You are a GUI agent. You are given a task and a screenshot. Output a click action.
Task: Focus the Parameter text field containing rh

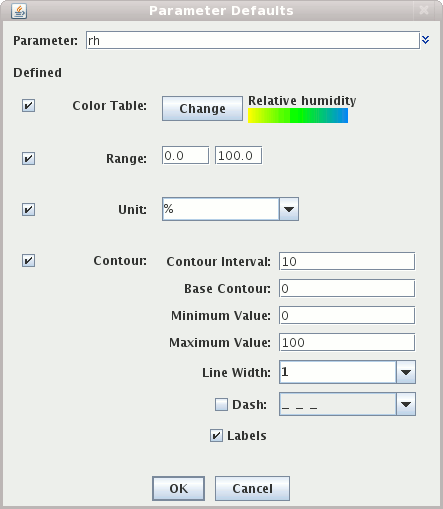[253, 40]
